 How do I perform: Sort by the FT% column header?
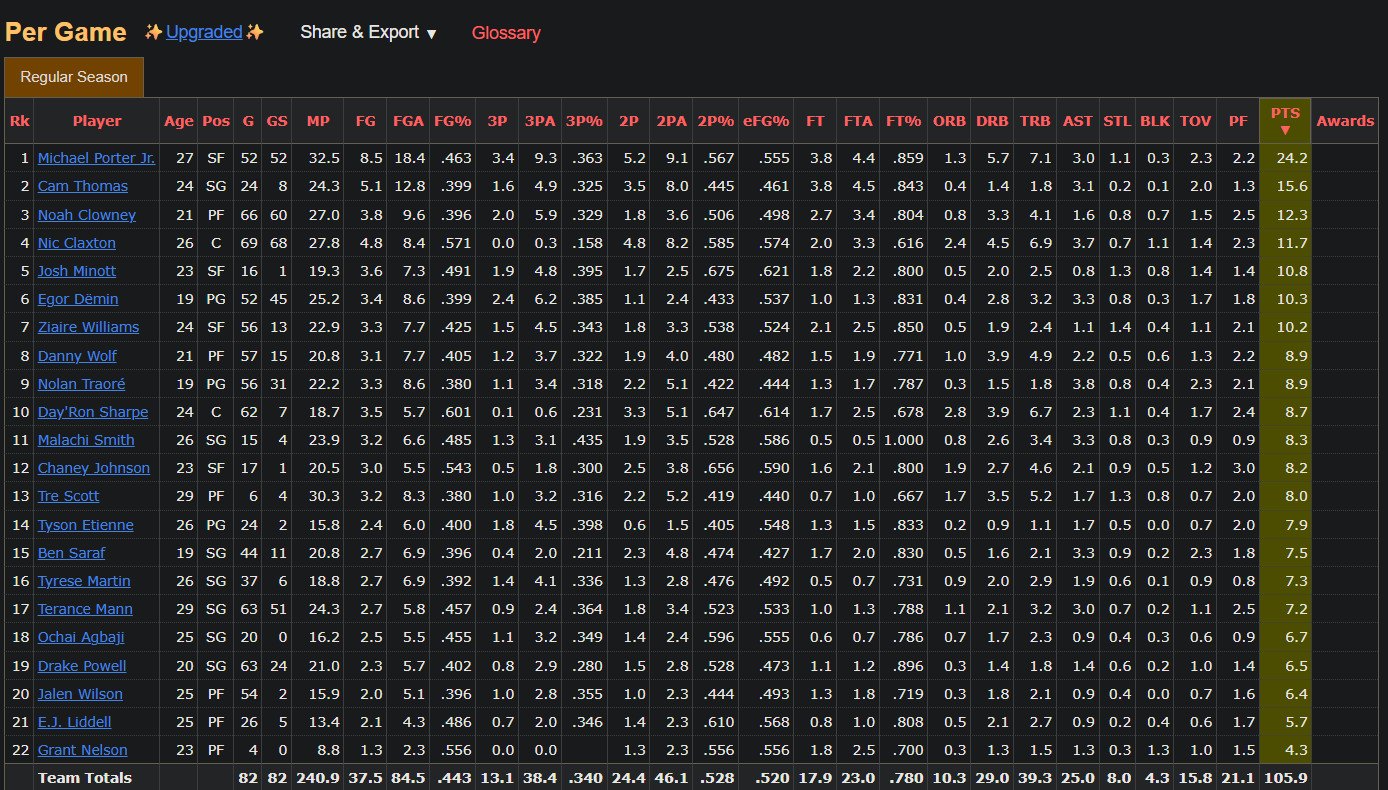tap(903, 121)
